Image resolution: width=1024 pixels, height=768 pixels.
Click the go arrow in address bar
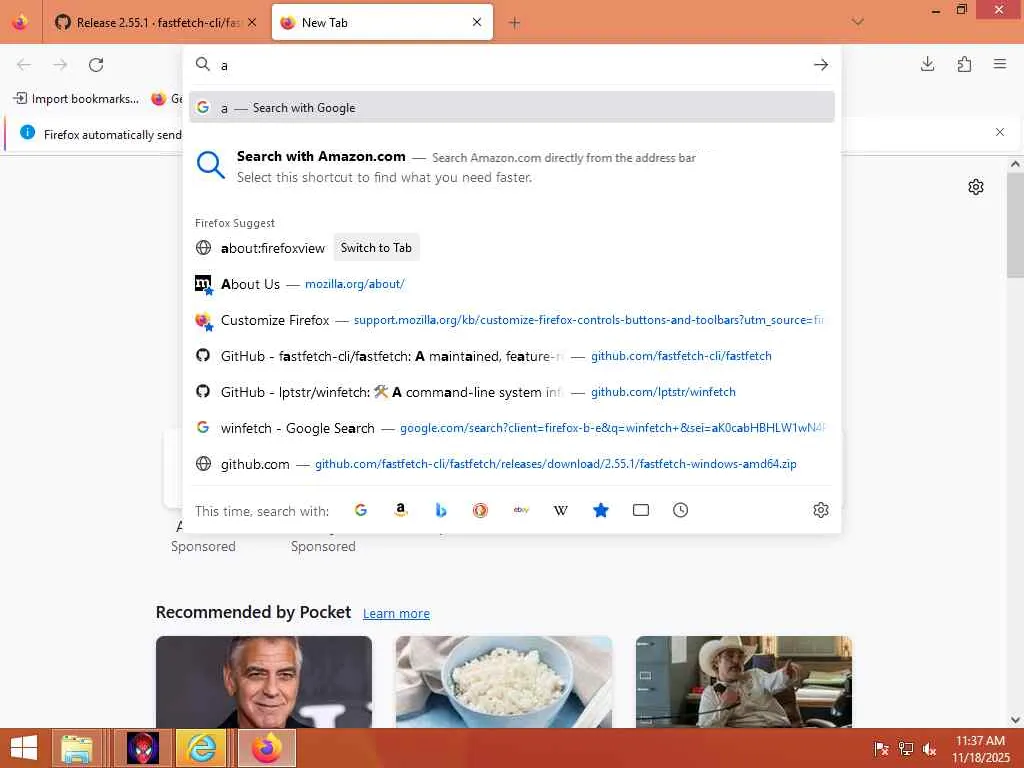[821, 65]
